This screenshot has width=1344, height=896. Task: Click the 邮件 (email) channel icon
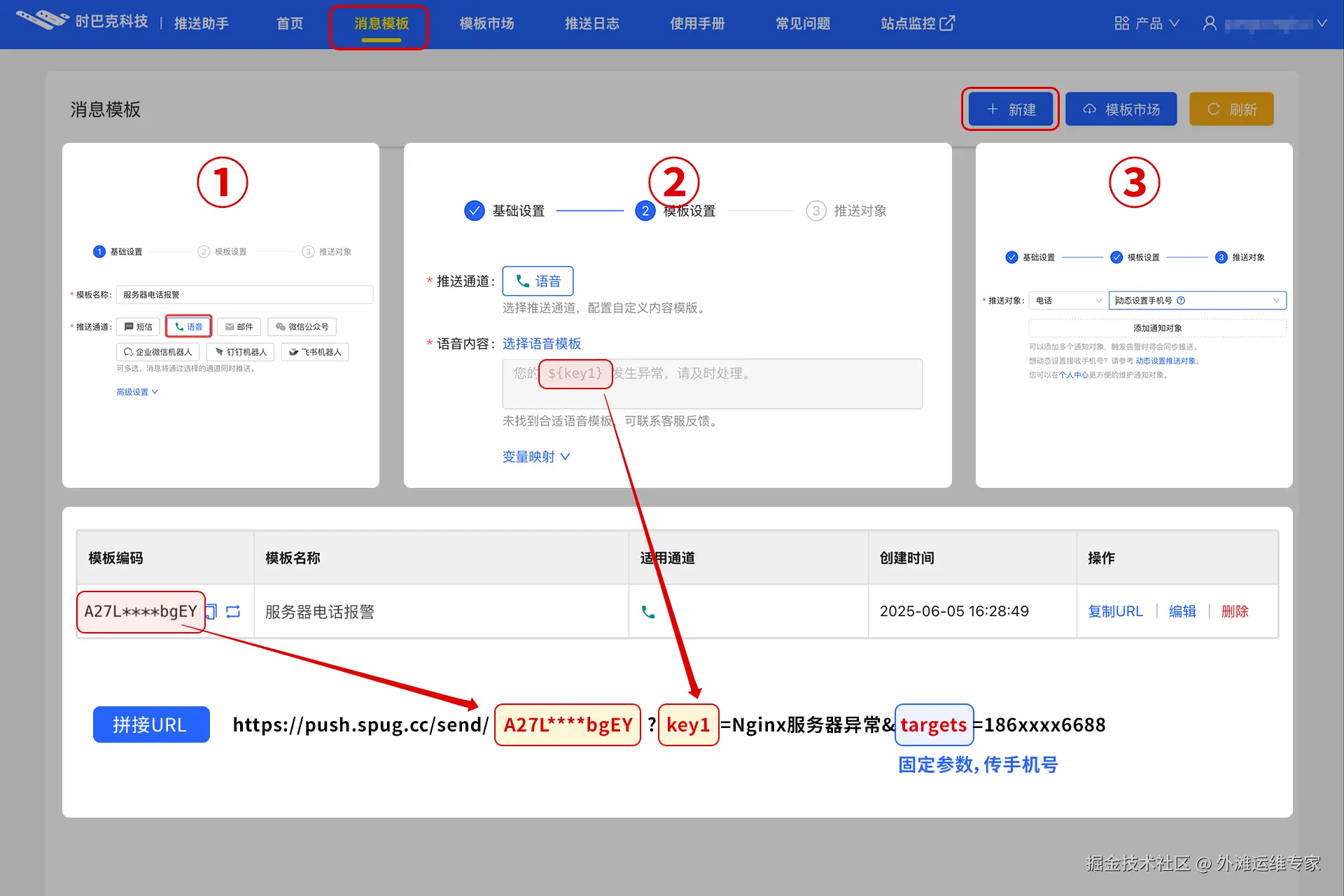tap(238, 326)
